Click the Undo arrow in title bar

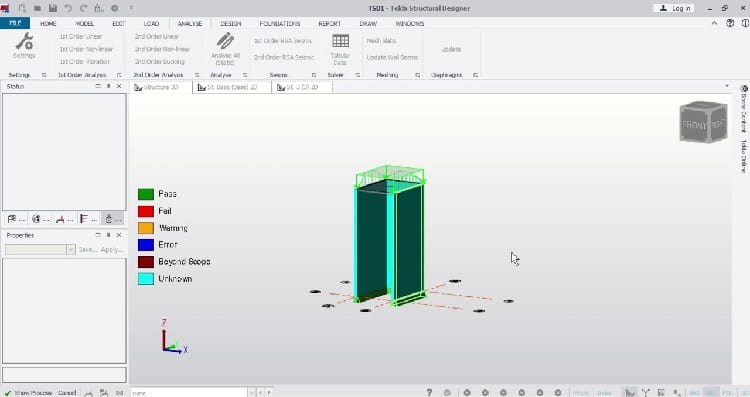click(68, 8)
